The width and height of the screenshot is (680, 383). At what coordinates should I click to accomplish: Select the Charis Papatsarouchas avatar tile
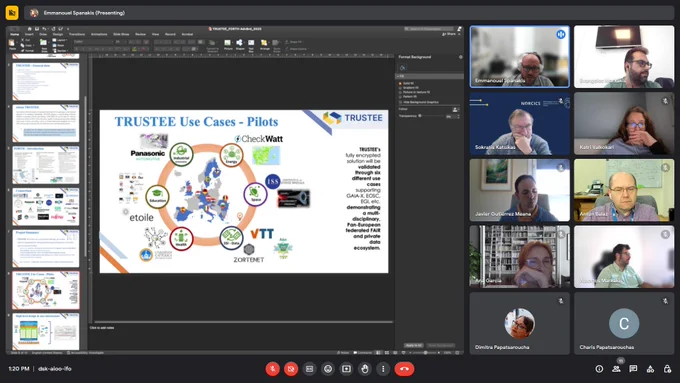[x=624, y=323]
